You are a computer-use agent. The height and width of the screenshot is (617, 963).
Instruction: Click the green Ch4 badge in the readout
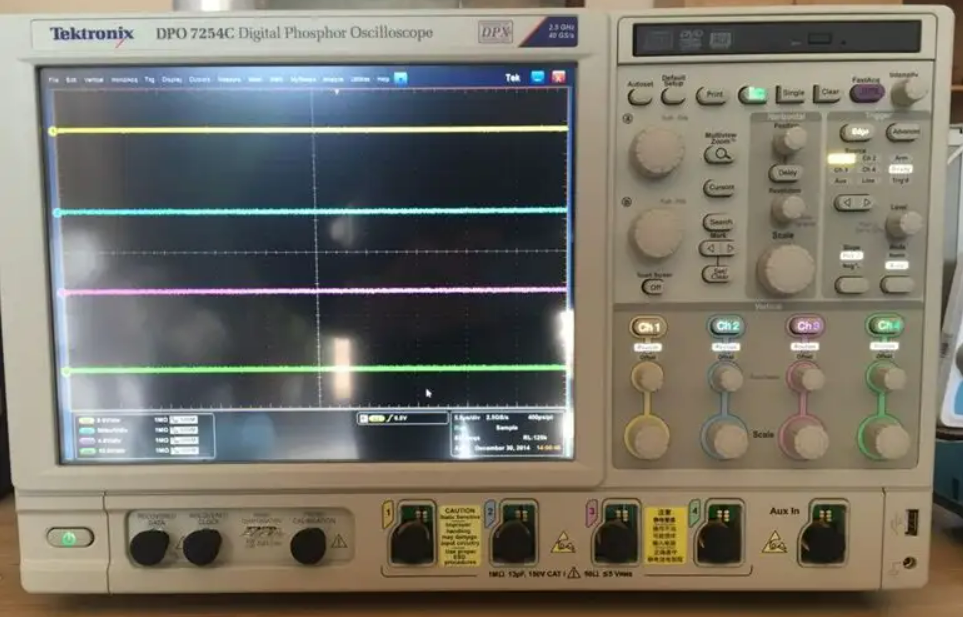87,451
